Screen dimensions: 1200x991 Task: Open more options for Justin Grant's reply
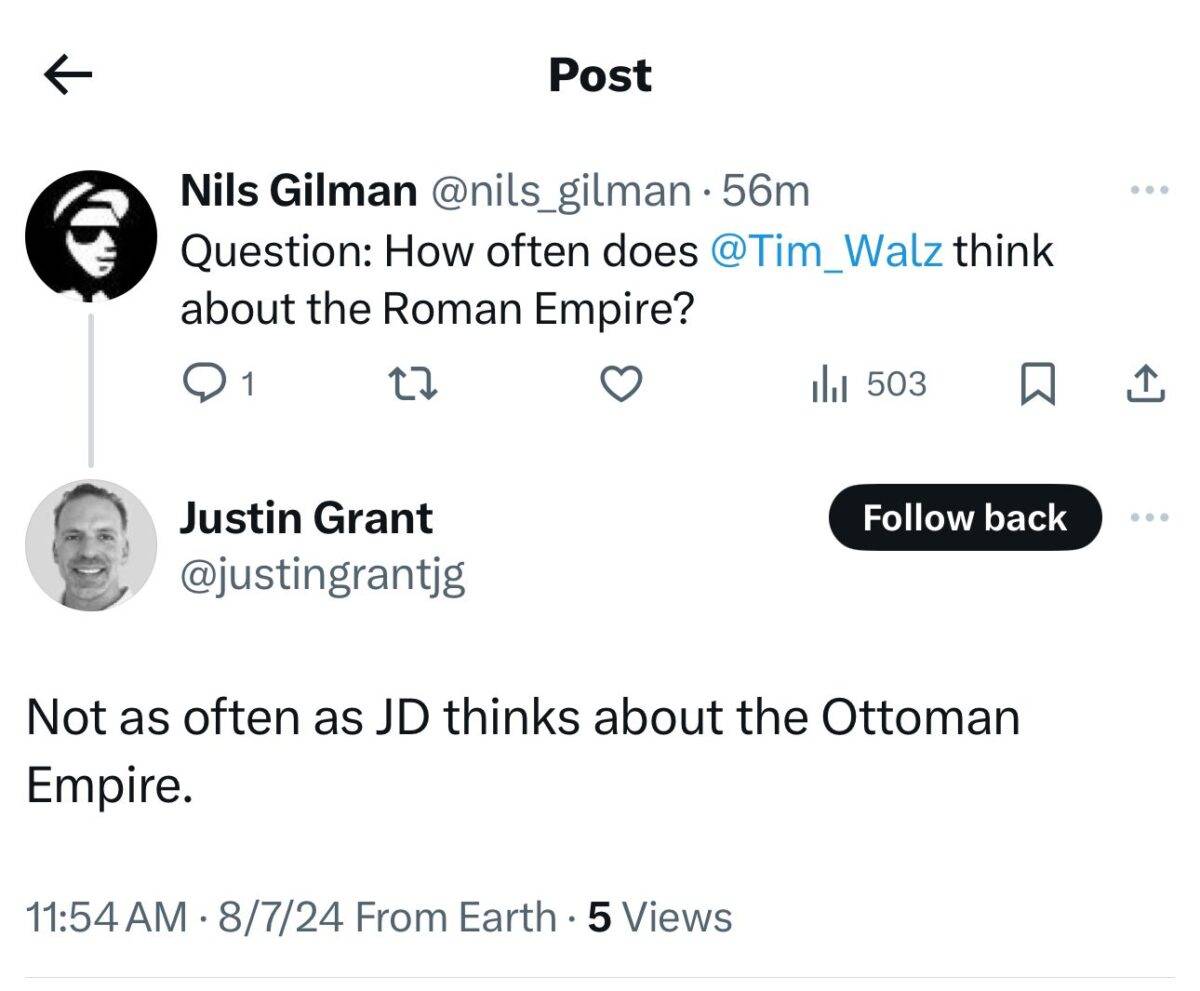[x=1148, y=517]
